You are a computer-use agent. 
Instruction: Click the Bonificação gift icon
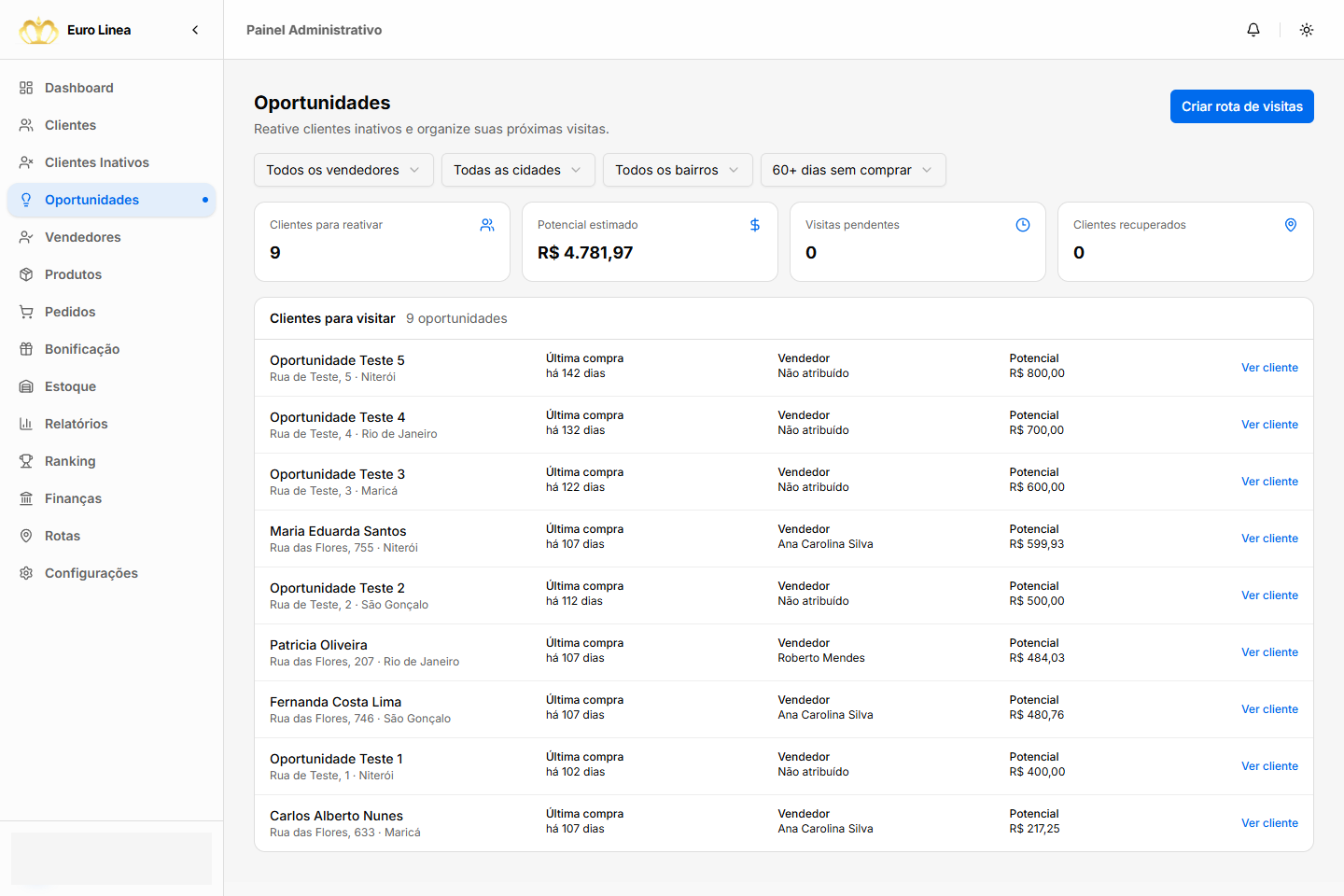[x=26, y=349]
